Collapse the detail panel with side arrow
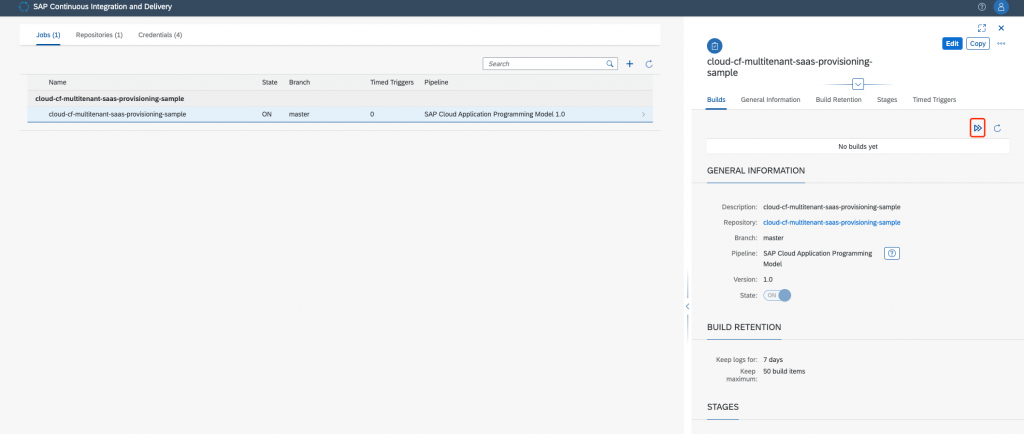Screen dimensions: 1024x434 687,306
